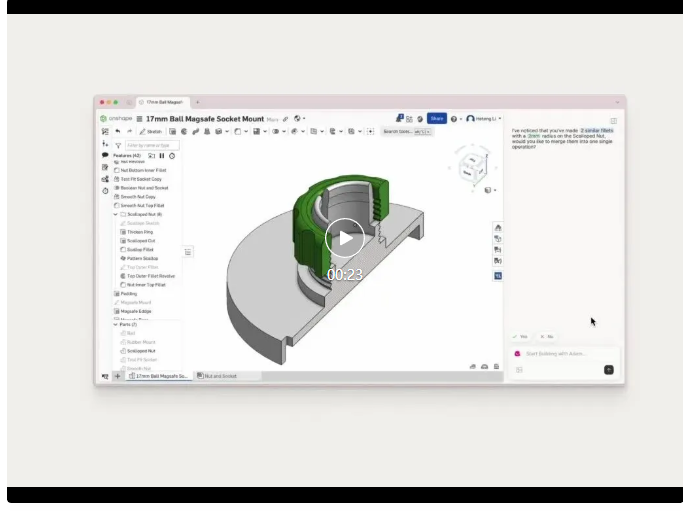Screen dimensions: 683x511
Task: Open the Fillet tool dropdown arrow
Action: [246, 132]
